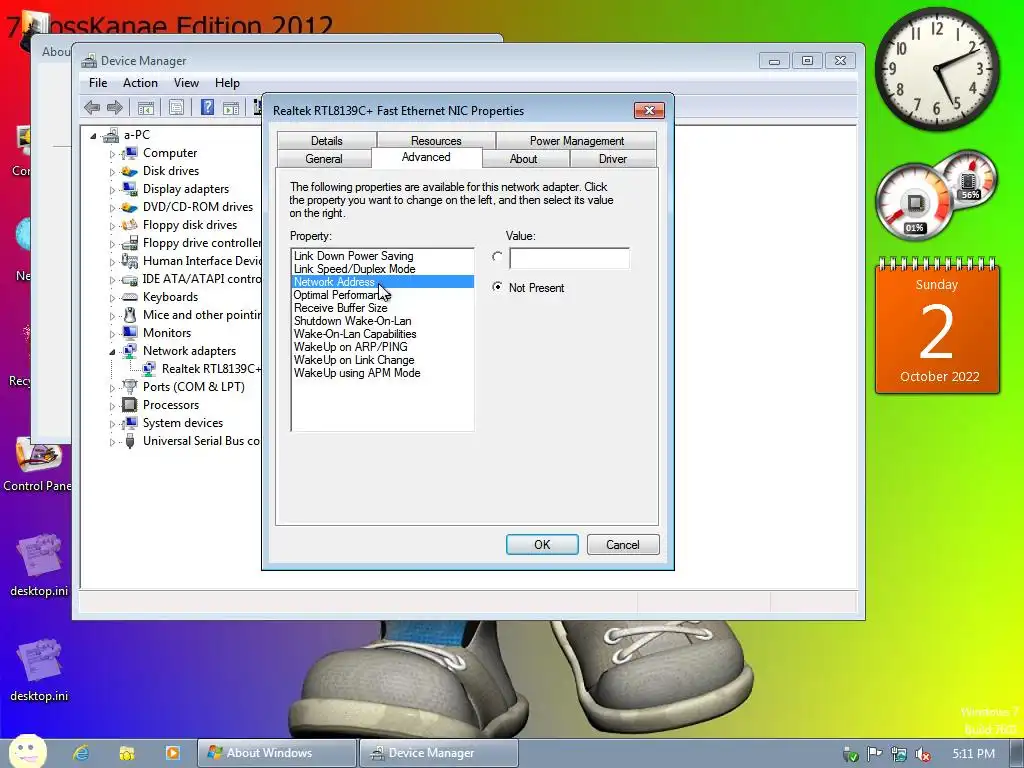
Task: Click the Device Manager taskbar button
Action: [x=439, y=753]
